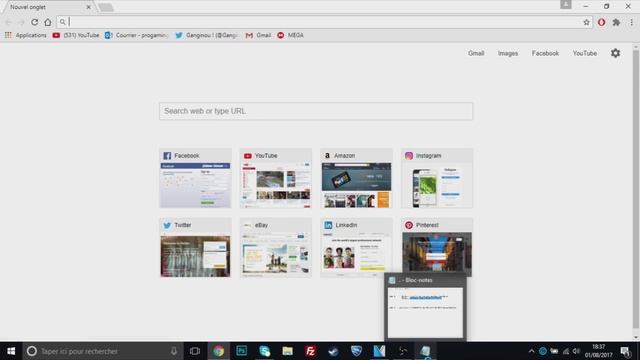Open the YouTube speed dial thumbnail

(x=276, y=178)
